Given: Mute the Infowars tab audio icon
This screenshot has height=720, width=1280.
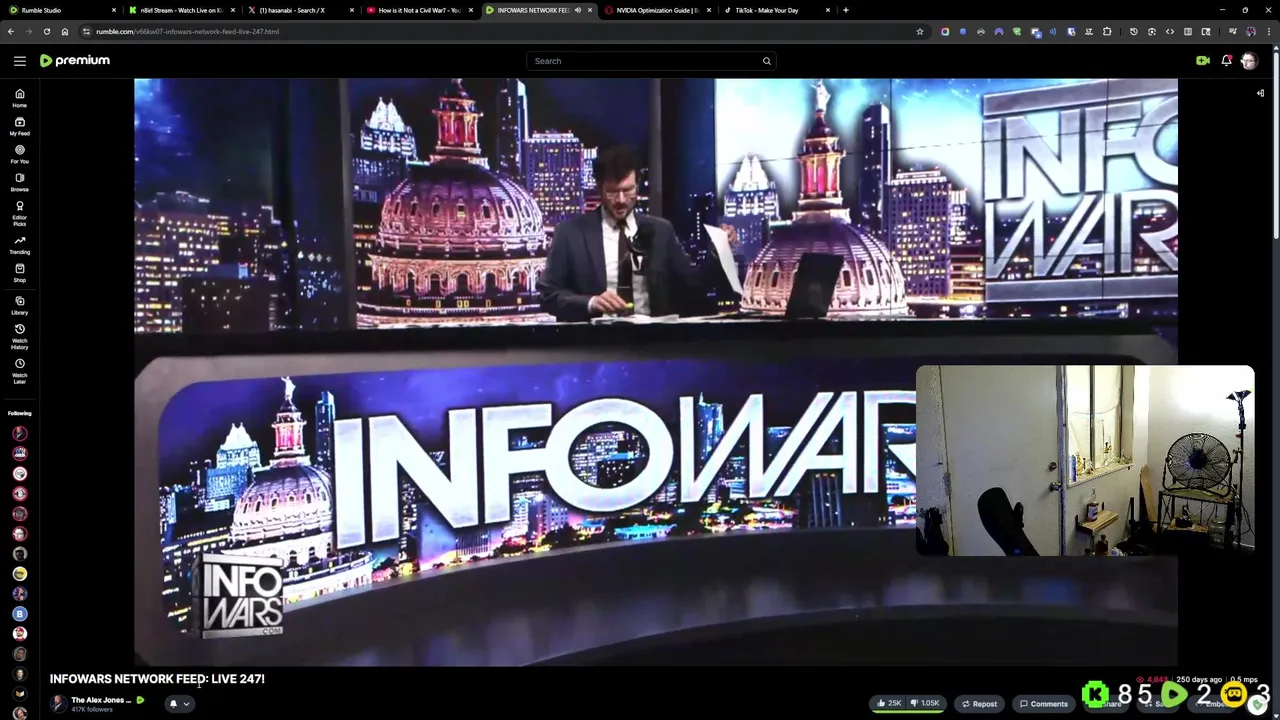Looking at the screenshot, I should (x=577, y=10).
